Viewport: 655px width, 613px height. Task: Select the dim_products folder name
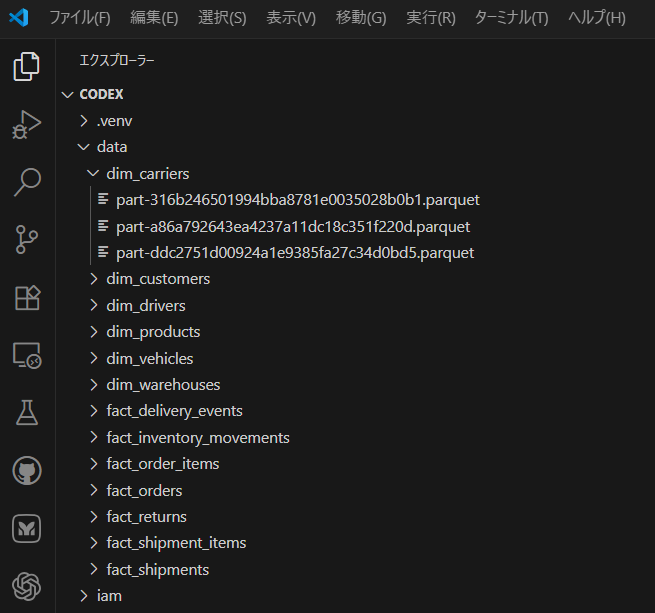point(153,332)
